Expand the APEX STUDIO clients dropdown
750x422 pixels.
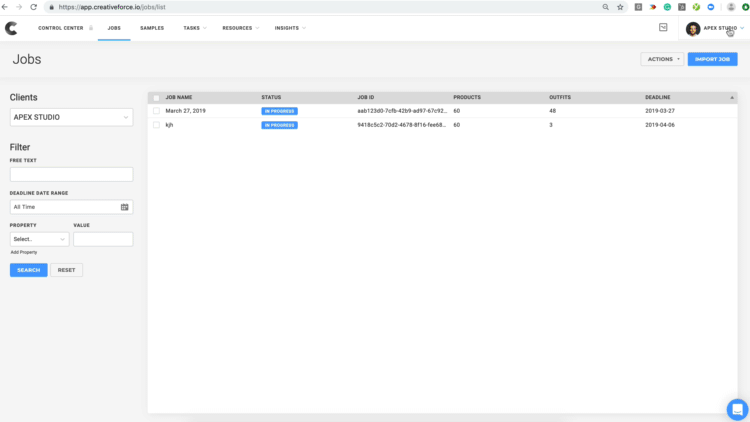tap(71, 118)
